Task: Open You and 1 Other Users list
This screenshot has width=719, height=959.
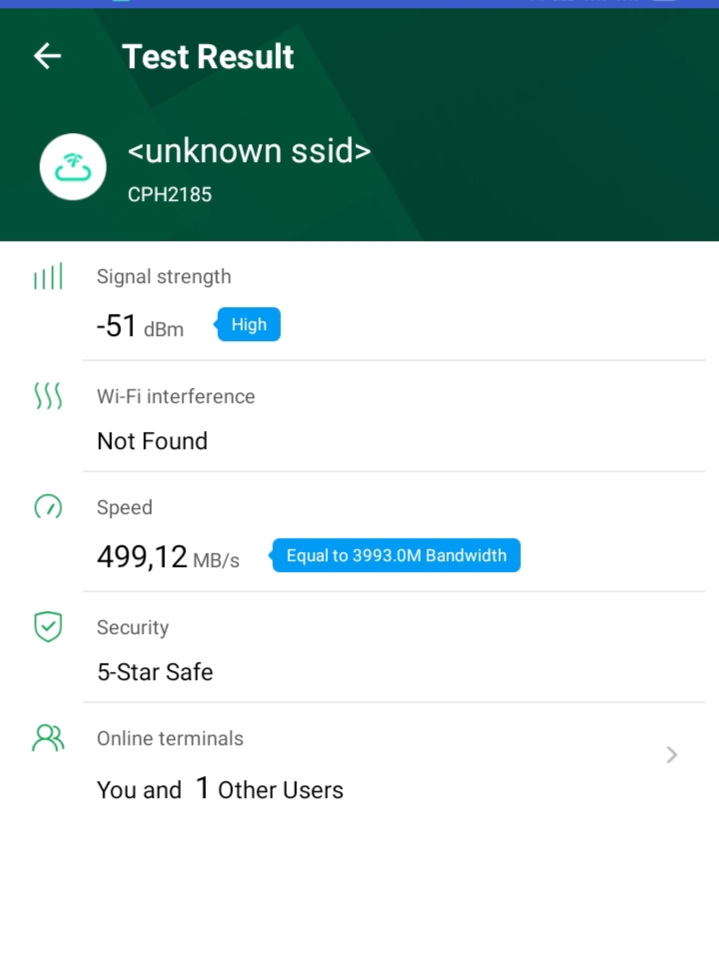Action: (x=220, y=790)
